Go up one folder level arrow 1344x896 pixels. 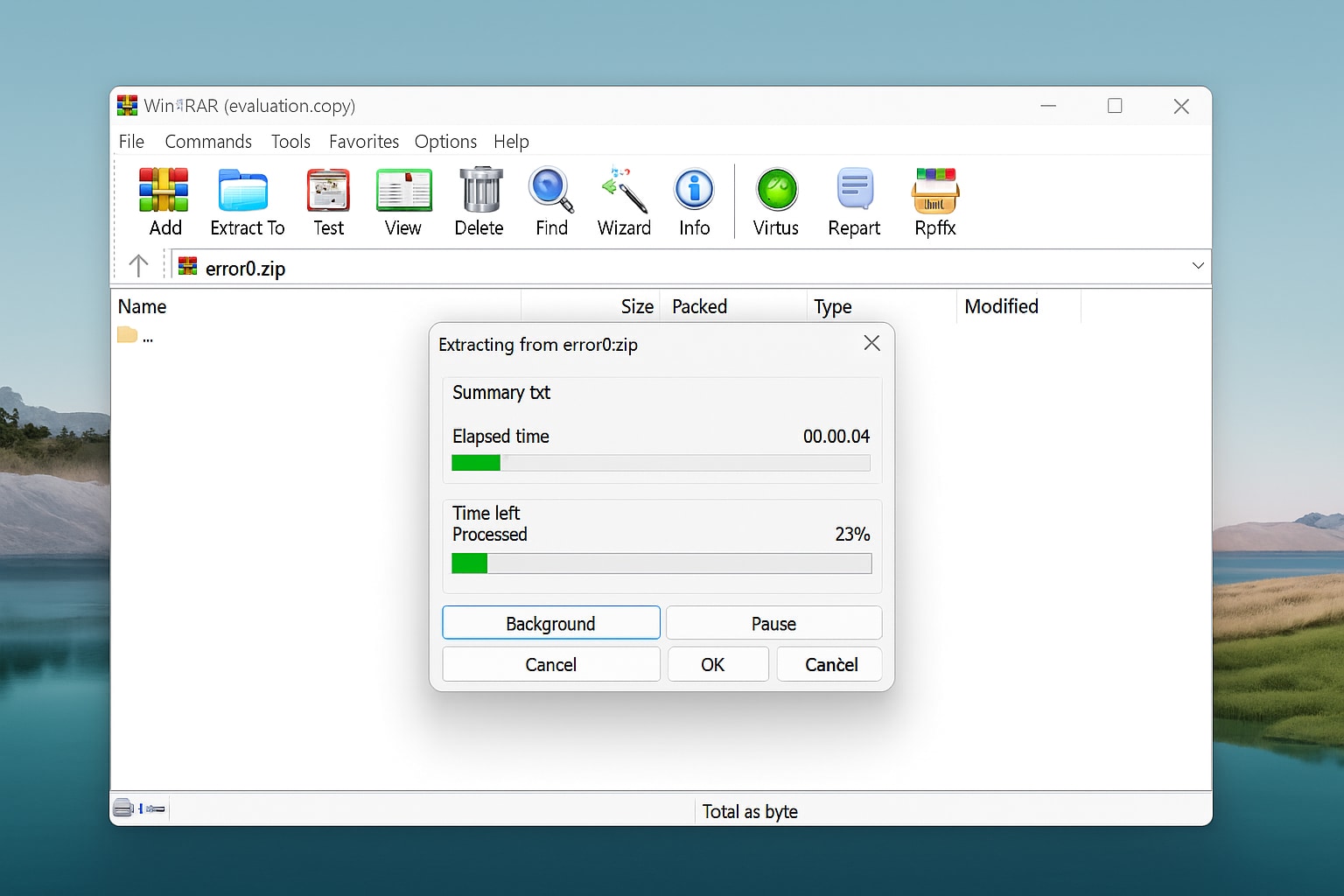(138, 266)
